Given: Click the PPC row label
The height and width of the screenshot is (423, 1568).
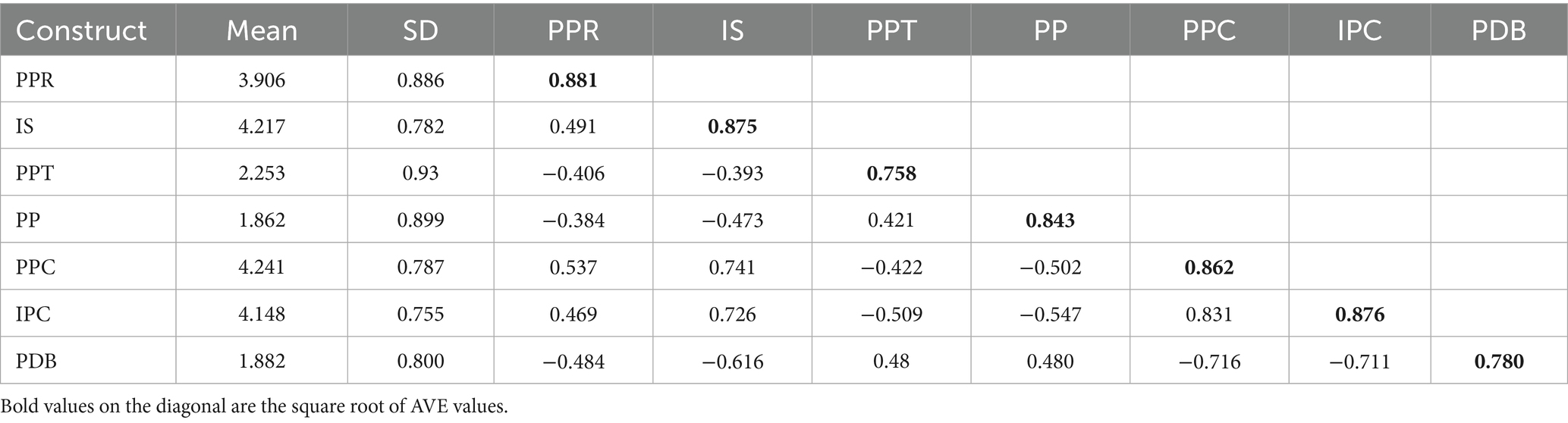Looking at the screenshot, I should 36,267.
